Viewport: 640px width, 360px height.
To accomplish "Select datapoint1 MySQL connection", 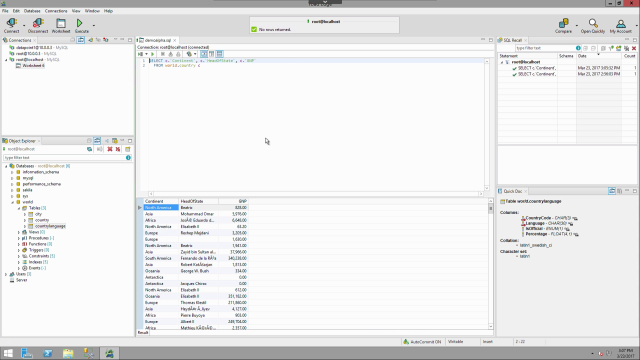I will pyautogui.click(x=38, y=47).
